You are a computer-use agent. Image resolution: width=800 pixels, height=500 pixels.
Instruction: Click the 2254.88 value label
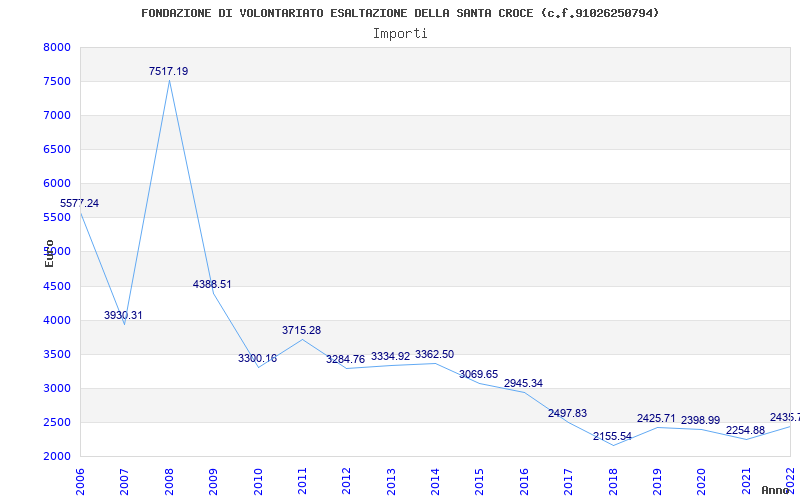[x=745, y=430]
